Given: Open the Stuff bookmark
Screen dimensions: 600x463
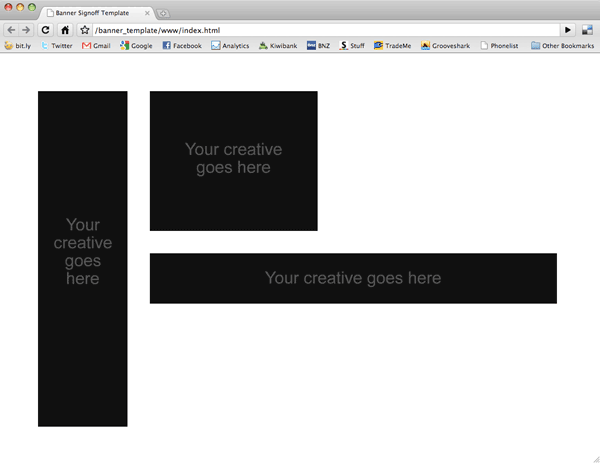Looking at the screenshot, I should pyautogui.click(x=352, y=46).
